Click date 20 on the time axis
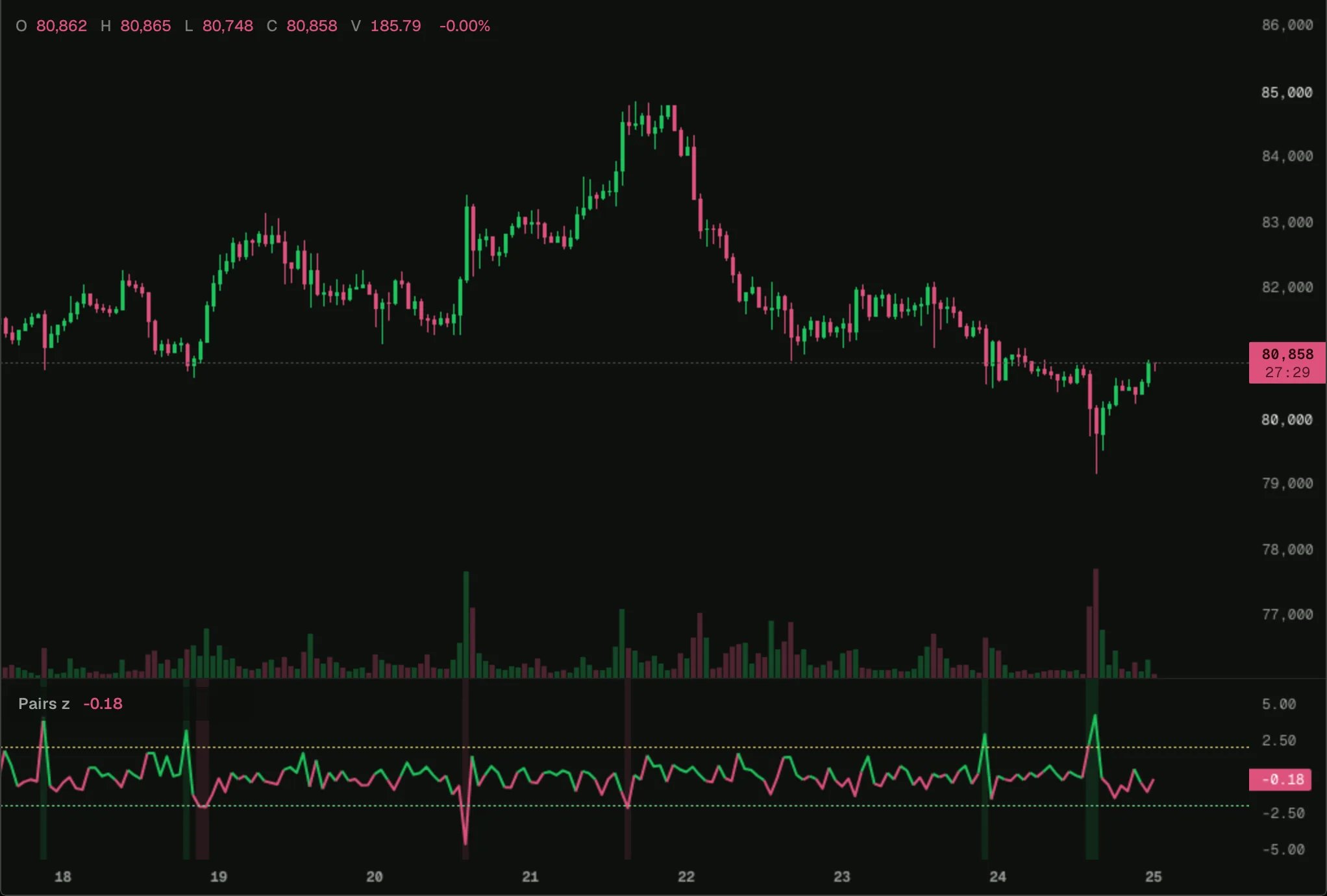This screenshot has width=1327, height=896. point(375,877)
